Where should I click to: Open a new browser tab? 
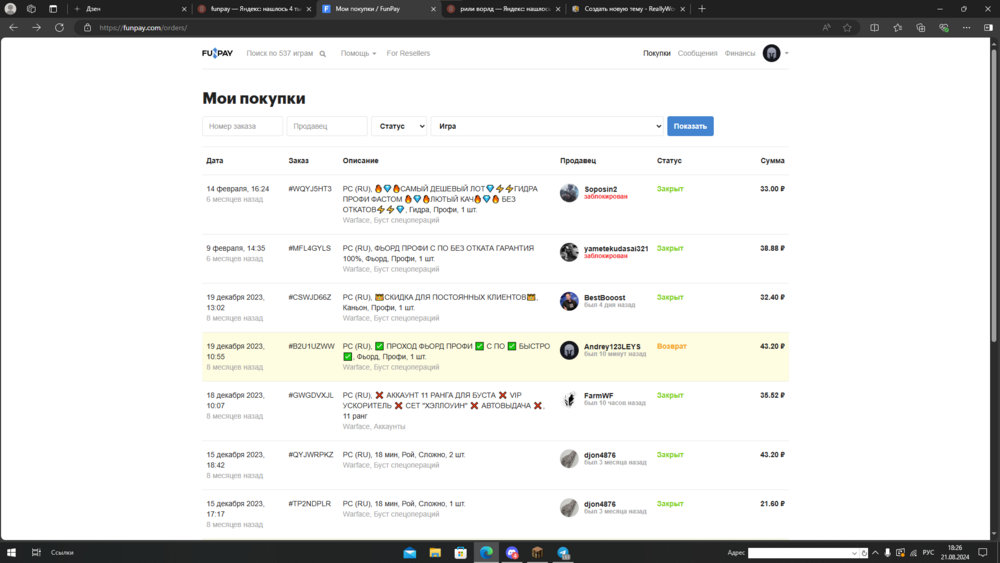click(x=702, y=9)
